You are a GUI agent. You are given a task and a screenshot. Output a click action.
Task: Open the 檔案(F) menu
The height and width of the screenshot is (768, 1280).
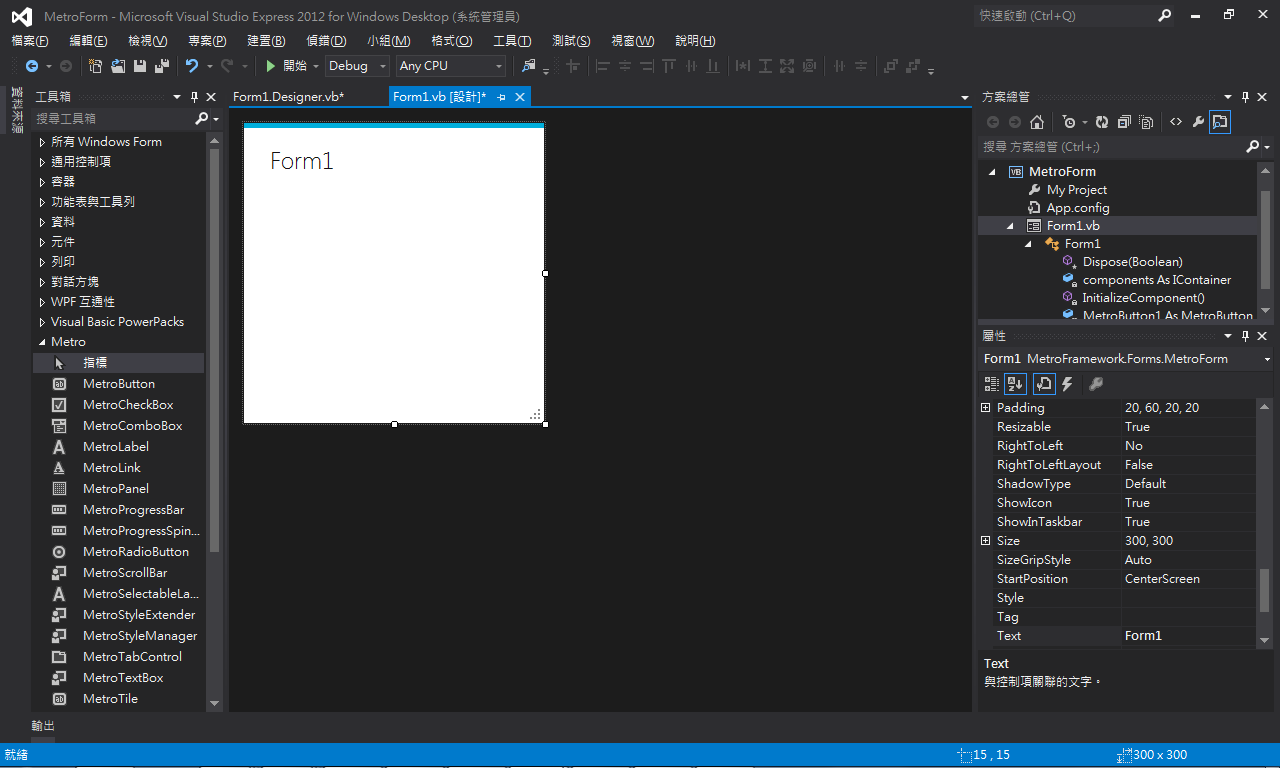tap(29, 41)
